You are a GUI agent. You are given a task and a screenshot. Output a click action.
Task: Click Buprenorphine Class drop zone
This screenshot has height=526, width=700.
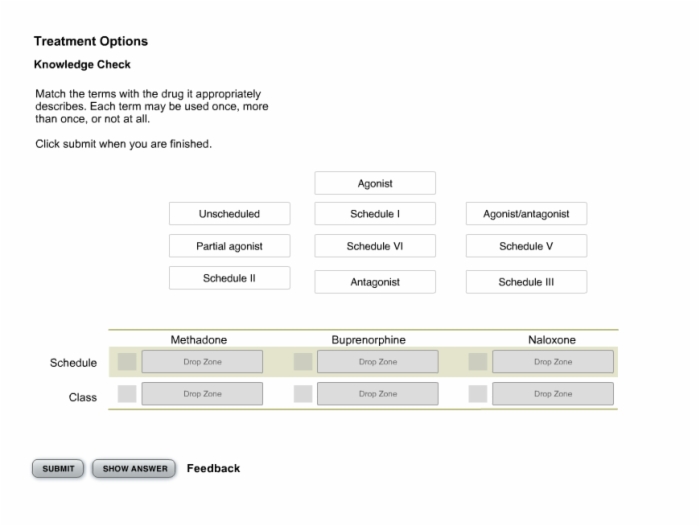(x=378, y=394)
